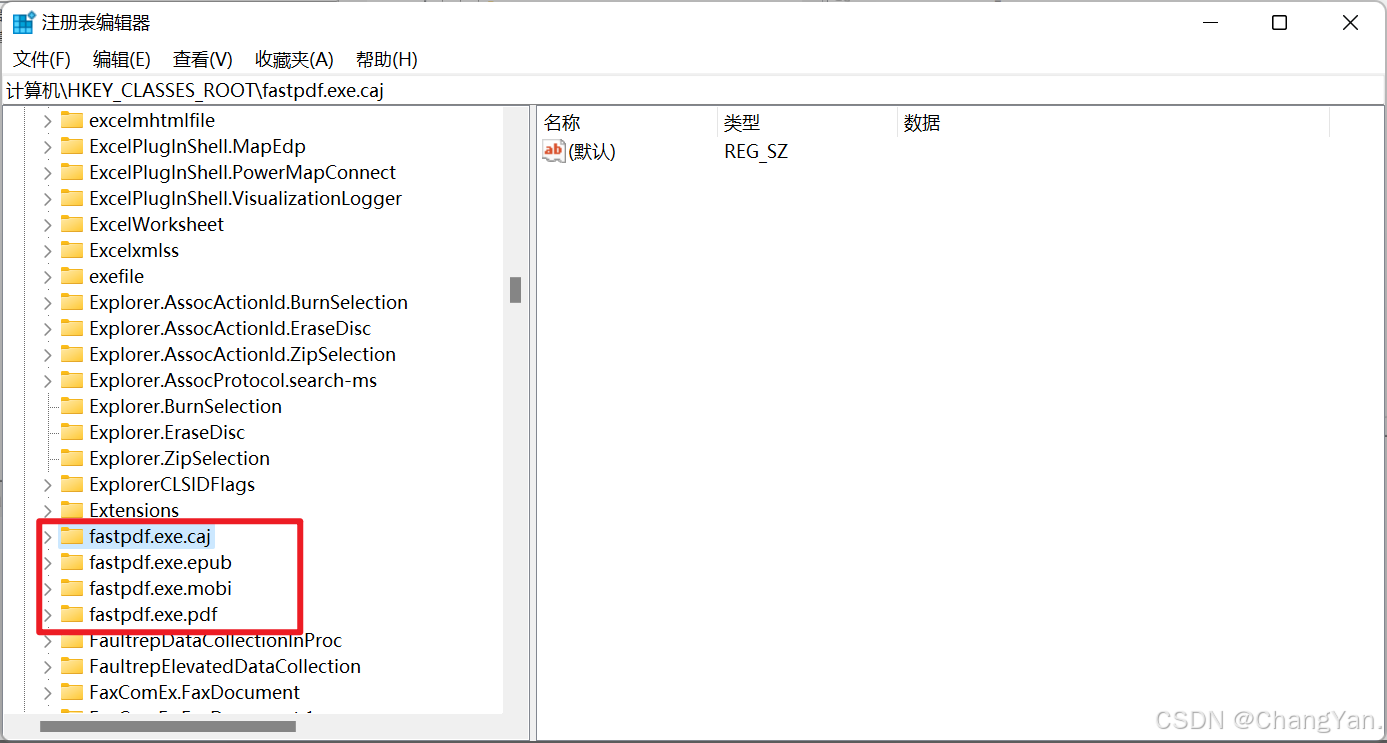Expand the ExcelWorksheet key
This screenshot has height=743, width=1387.
tap(47, 224)
